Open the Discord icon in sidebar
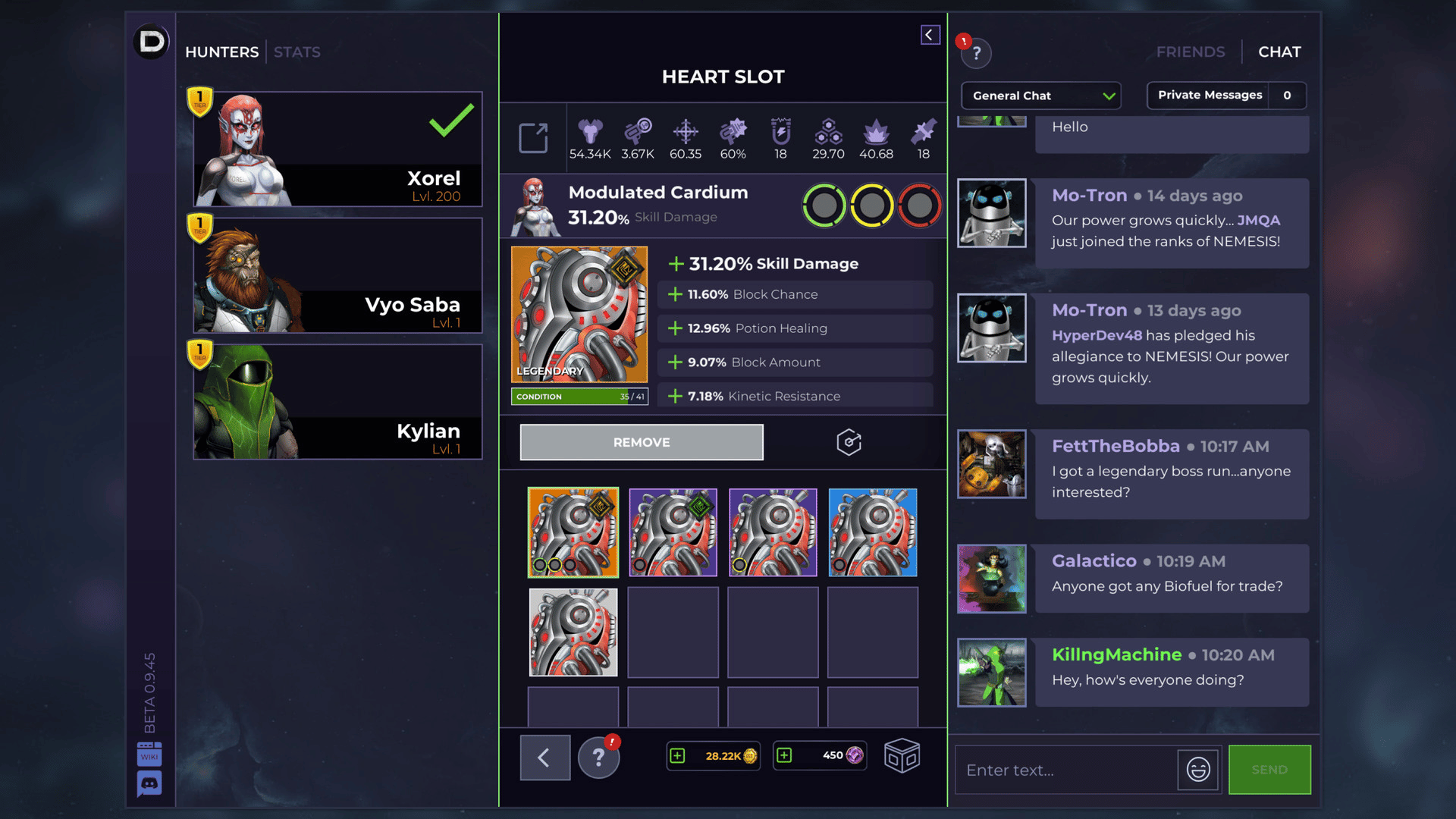 [x=149, y=783]
